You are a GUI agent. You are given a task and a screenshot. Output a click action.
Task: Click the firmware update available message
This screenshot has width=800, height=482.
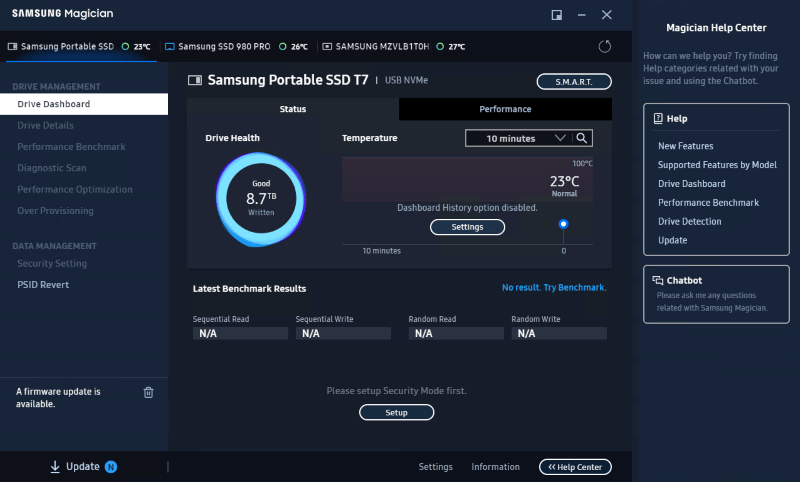click(58, 398)
